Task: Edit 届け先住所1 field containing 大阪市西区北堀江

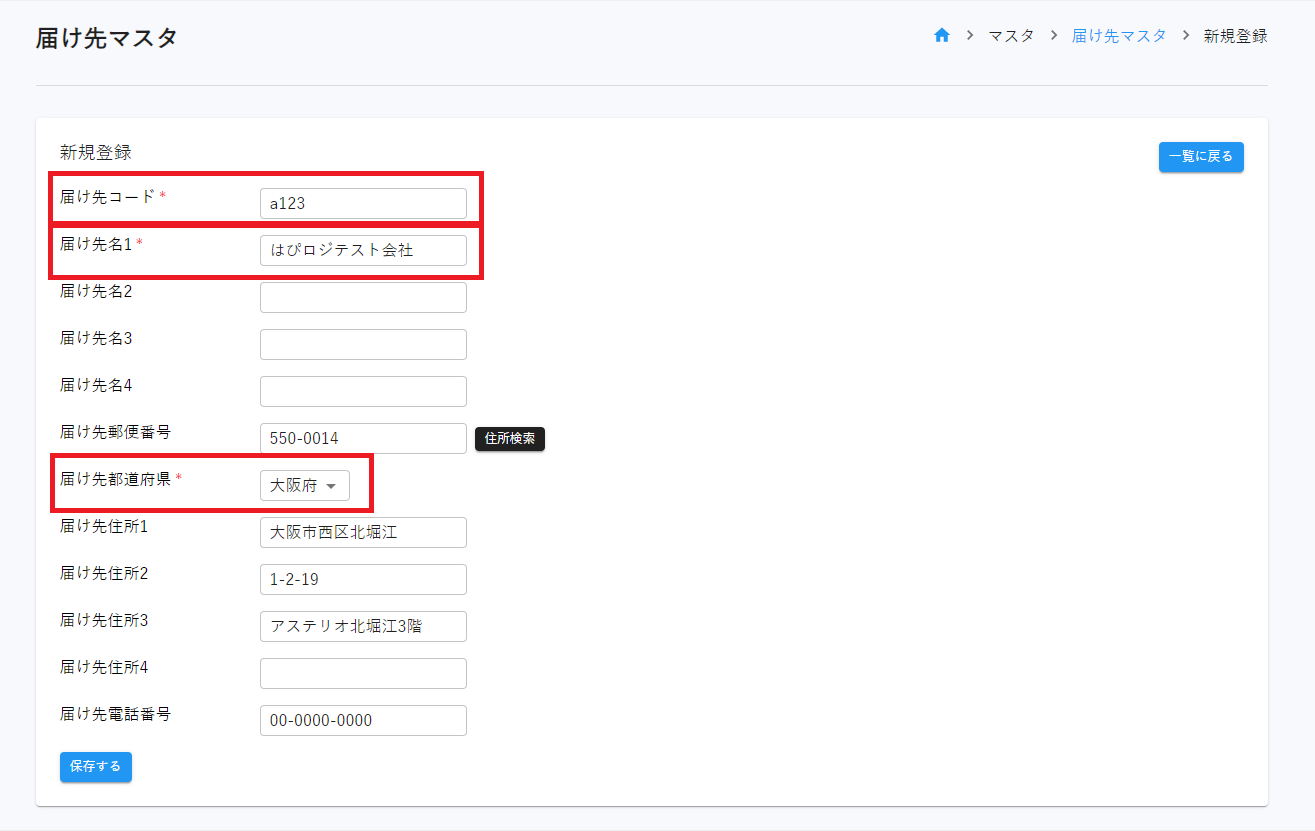Action: [363, 532]
